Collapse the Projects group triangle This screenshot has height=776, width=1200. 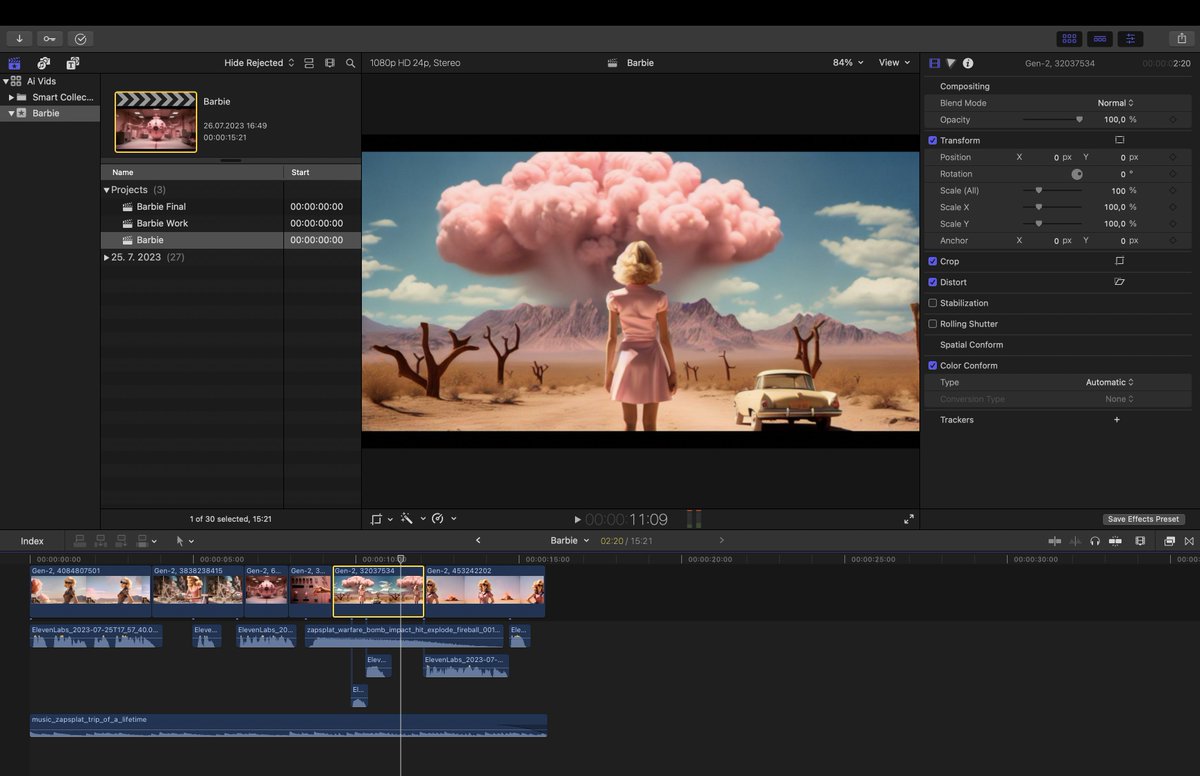point(107,190)
